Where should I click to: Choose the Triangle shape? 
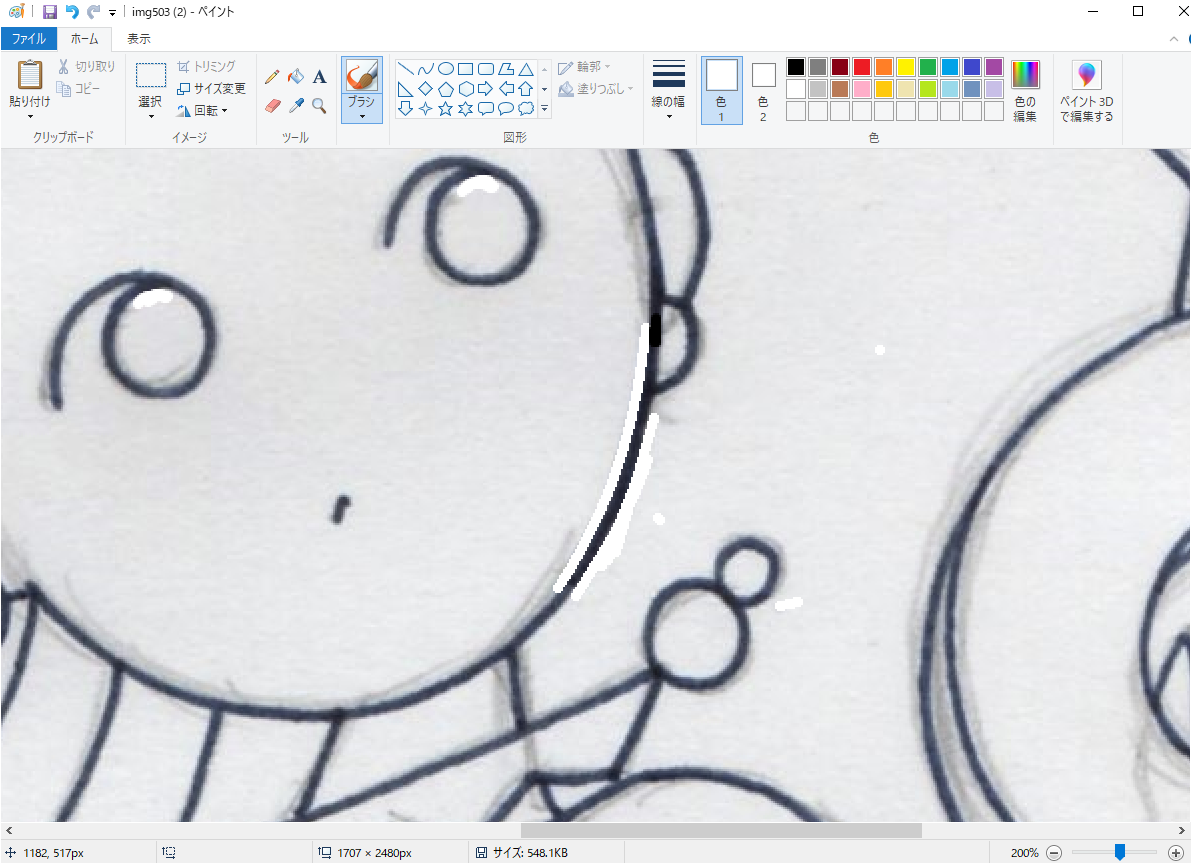tap(526, 69)
